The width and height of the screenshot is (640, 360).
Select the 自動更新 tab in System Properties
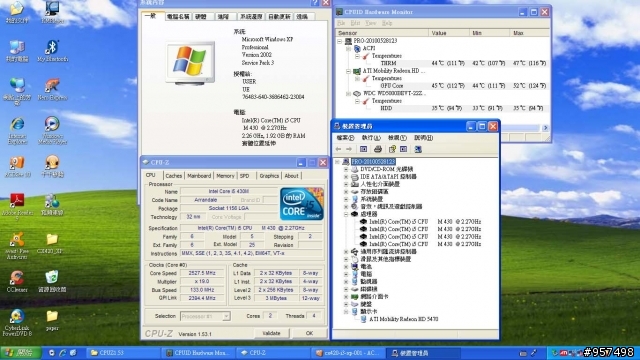(x=279, y=17)
